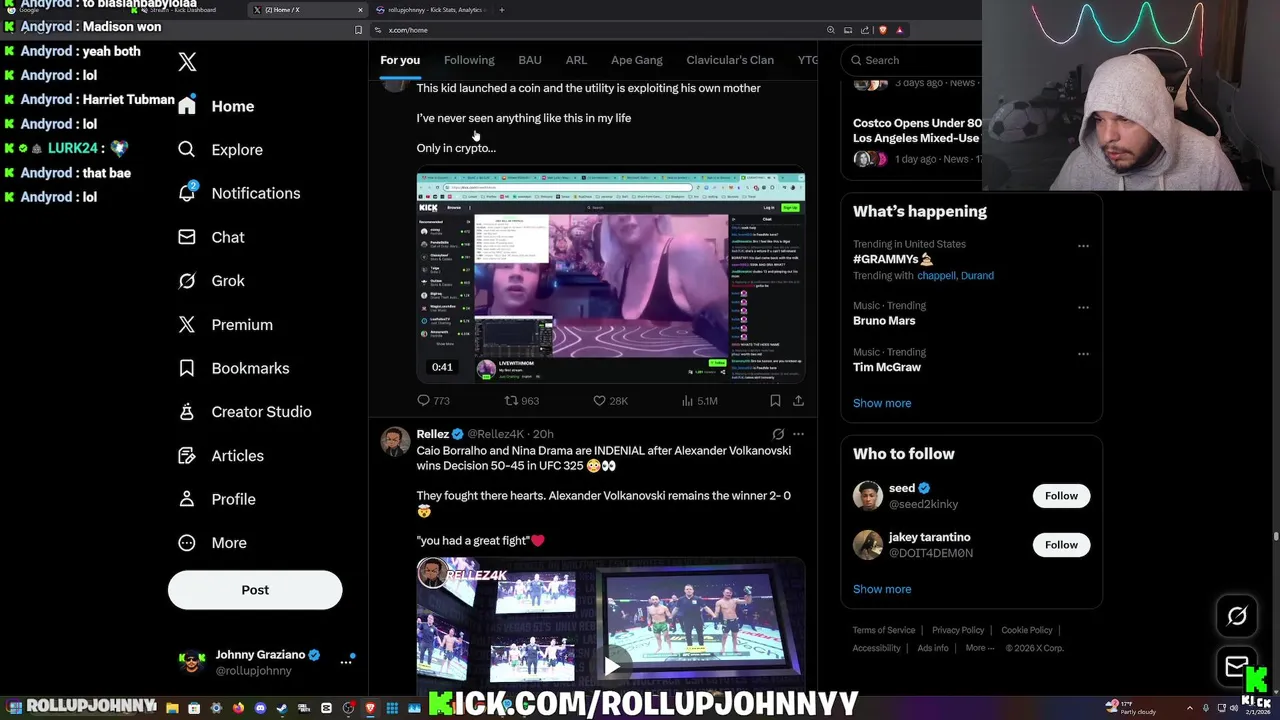The height and width of the screenshot is (720, 1280).
Task: Show more under What's happening
Action: tap(882, 403)
